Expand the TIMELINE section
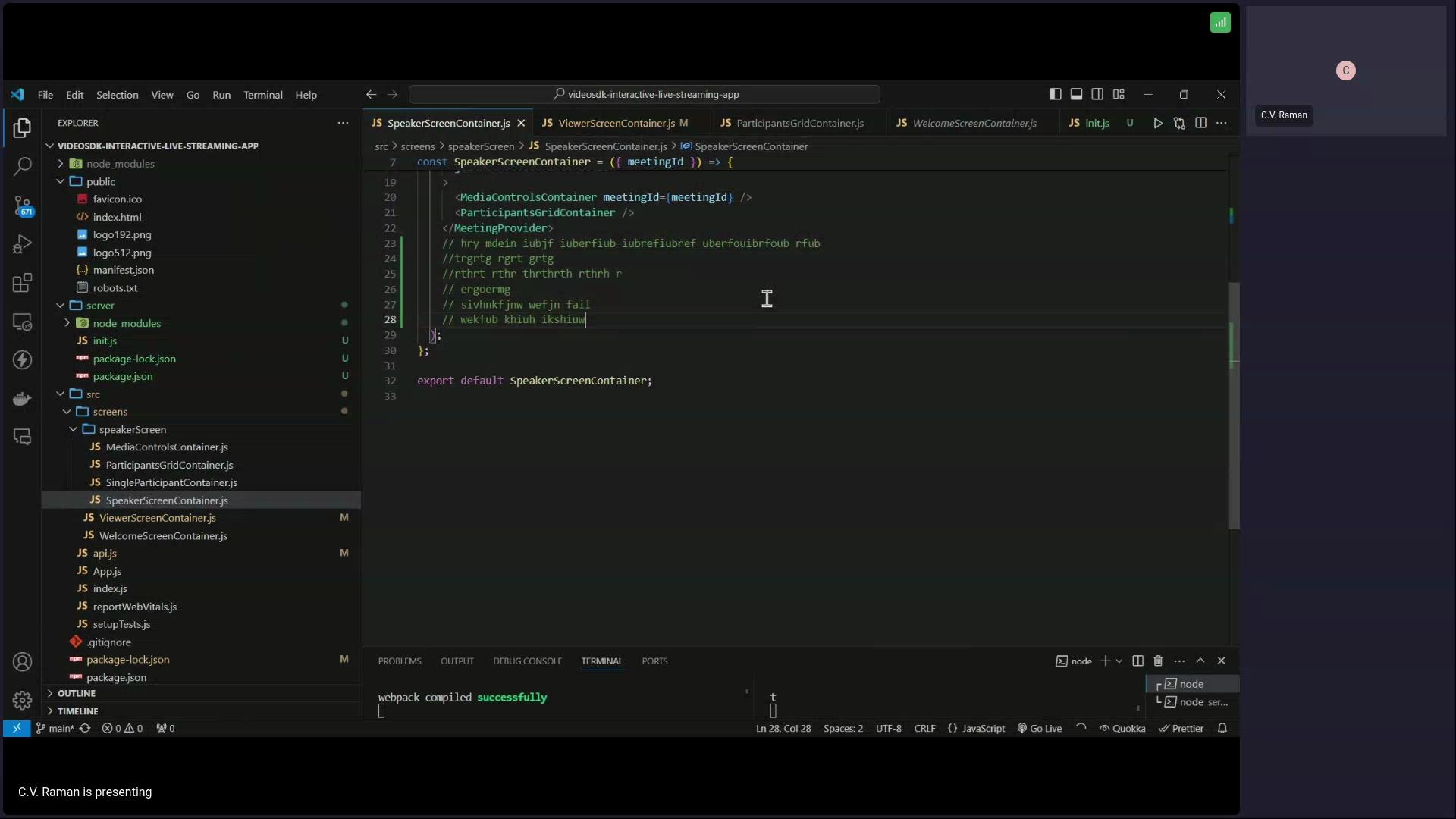The height and width of the screenshot is (819, 1456). tap(77, 711)
